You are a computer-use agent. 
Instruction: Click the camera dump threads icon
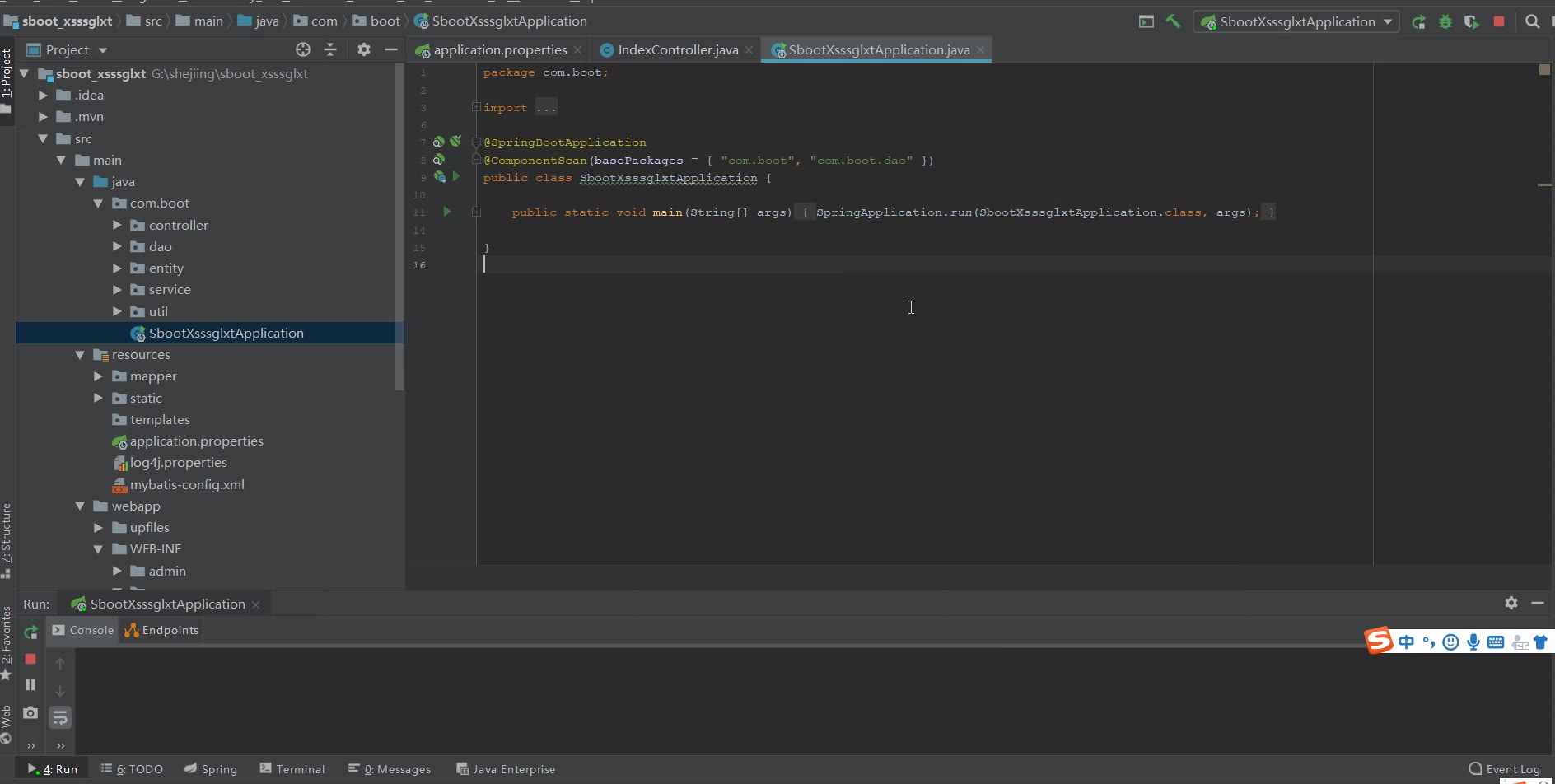click(30, 713)
